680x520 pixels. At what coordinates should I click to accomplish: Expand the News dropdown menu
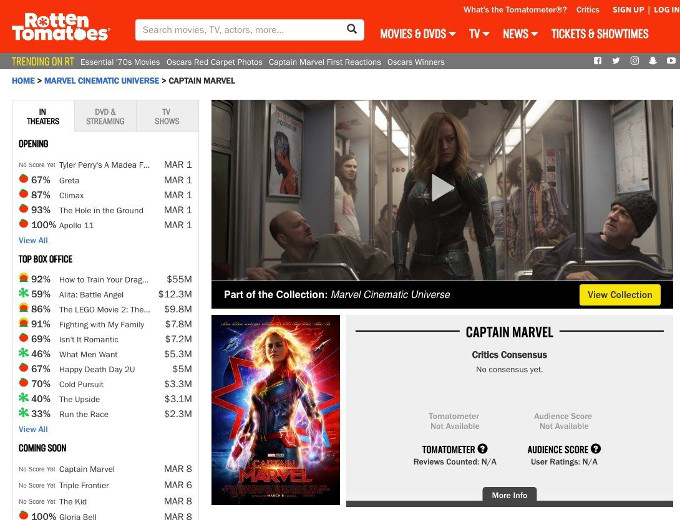point(520,34)
